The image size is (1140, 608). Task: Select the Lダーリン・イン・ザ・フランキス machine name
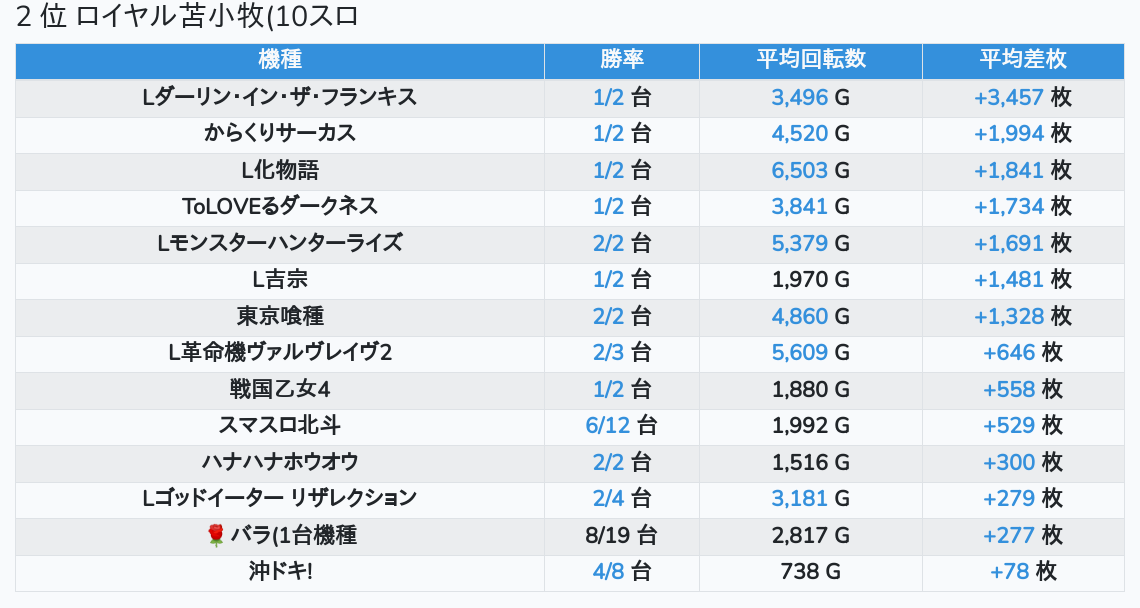[280, 97]
